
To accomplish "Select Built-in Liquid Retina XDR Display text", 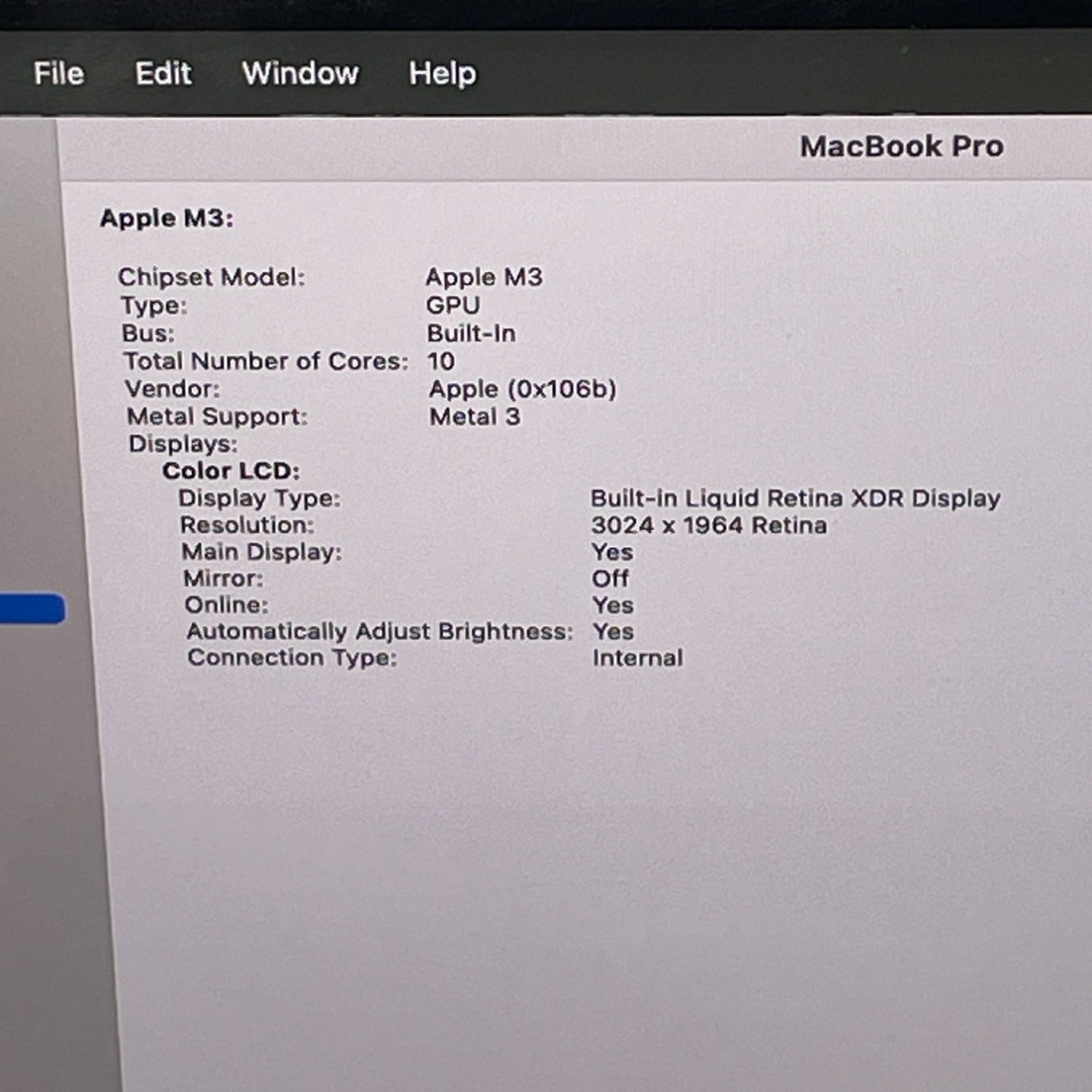I will tap(796, 499).
